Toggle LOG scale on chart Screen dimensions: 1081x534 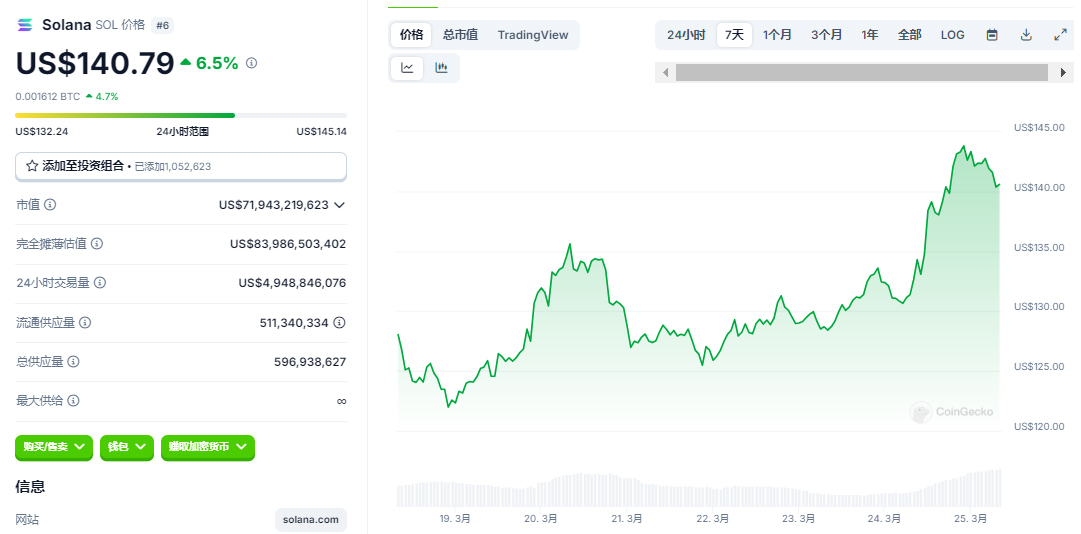952,35
